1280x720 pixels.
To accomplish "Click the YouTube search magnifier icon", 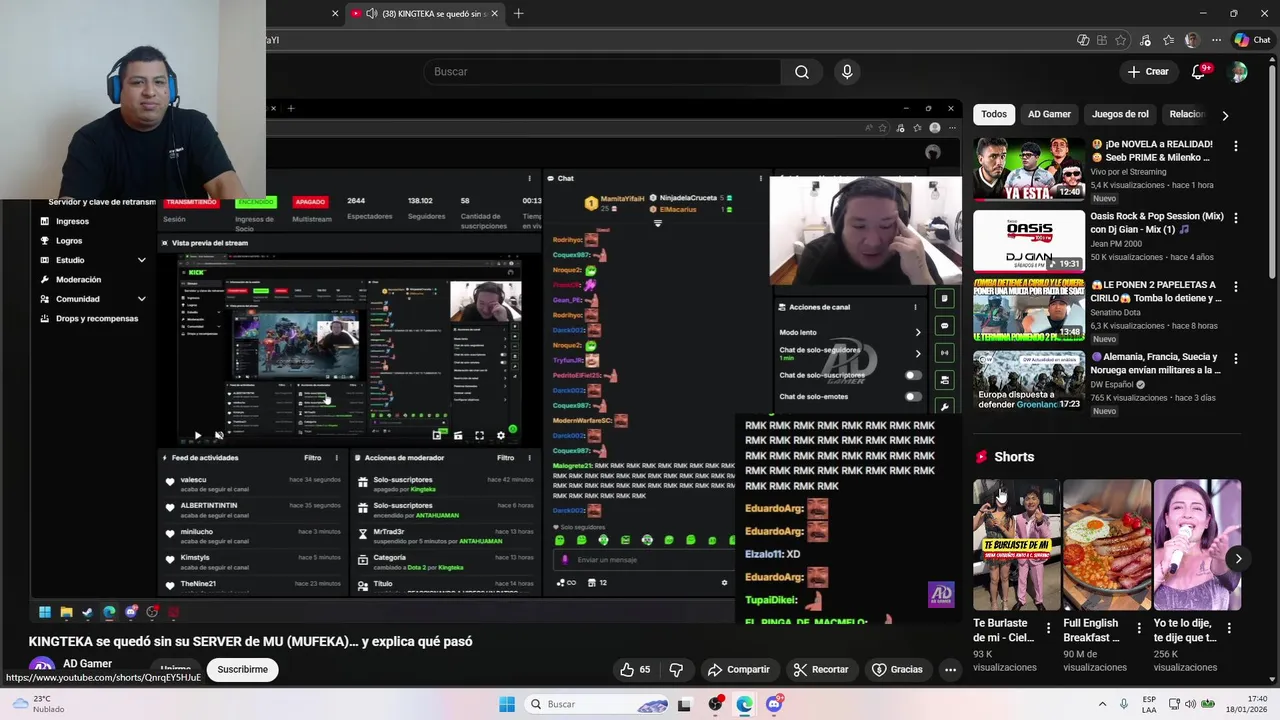I will coord(802,72).
